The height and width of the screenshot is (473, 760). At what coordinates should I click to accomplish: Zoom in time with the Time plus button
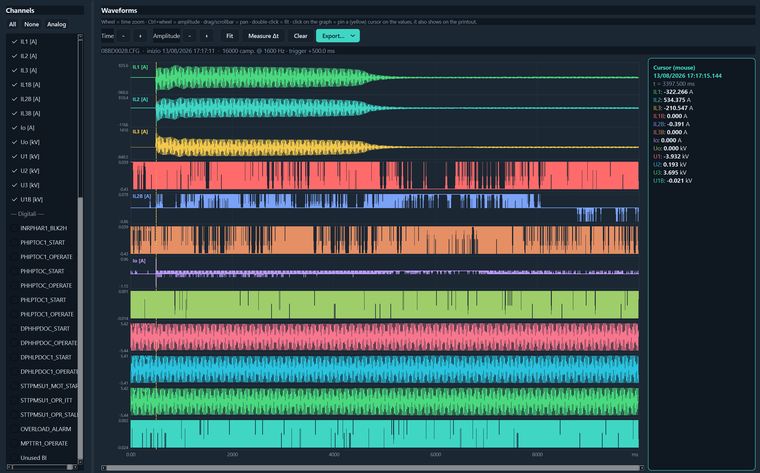pyautogui.click(x=140, y=36)
